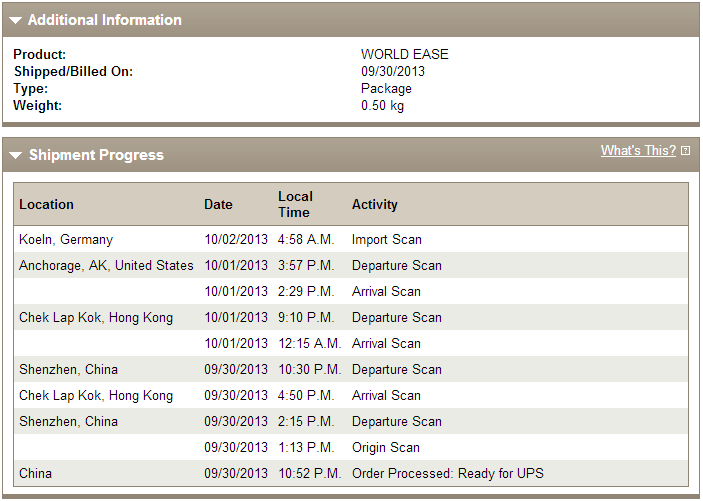703x501 pixels.
Task: Click the Location column header
Action: pyautogui.click(x=46, y=204)
